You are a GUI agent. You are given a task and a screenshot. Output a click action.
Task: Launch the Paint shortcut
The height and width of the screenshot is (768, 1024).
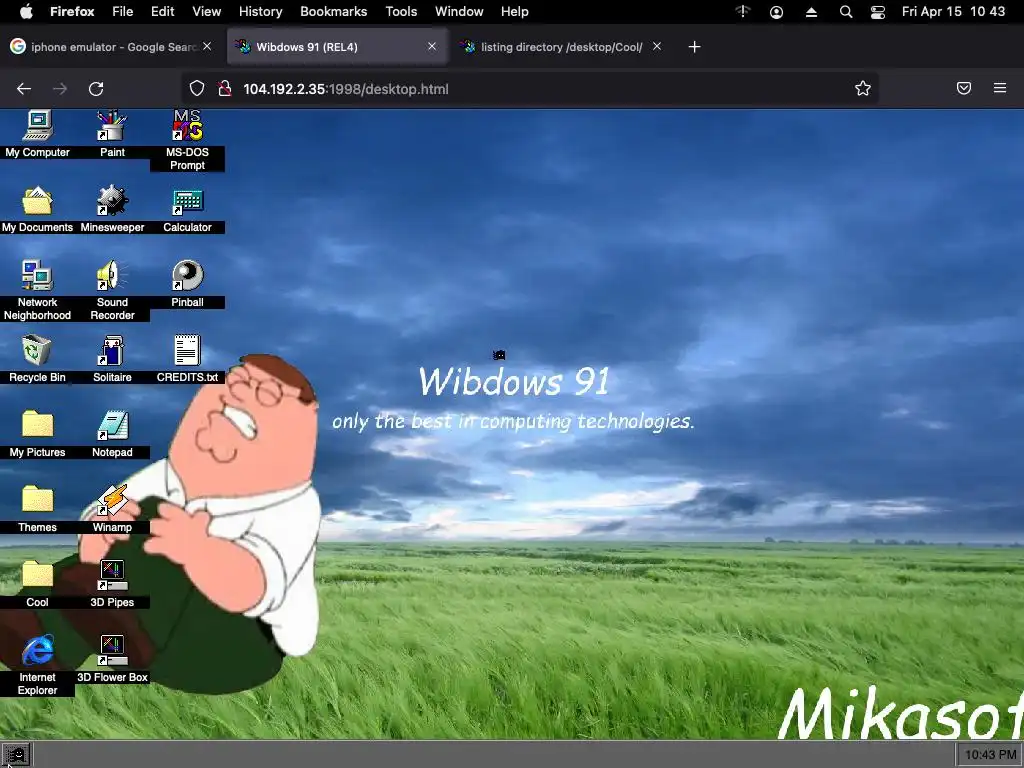112,134
